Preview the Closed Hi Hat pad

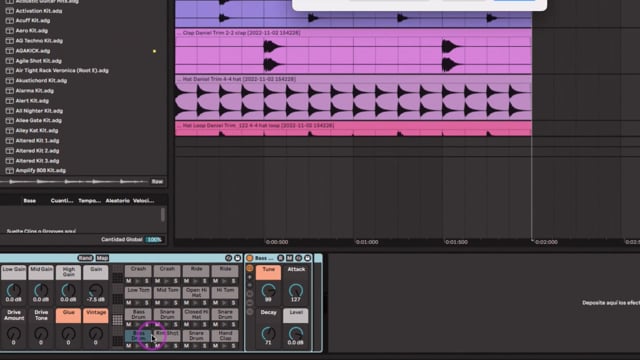point(195,324)
